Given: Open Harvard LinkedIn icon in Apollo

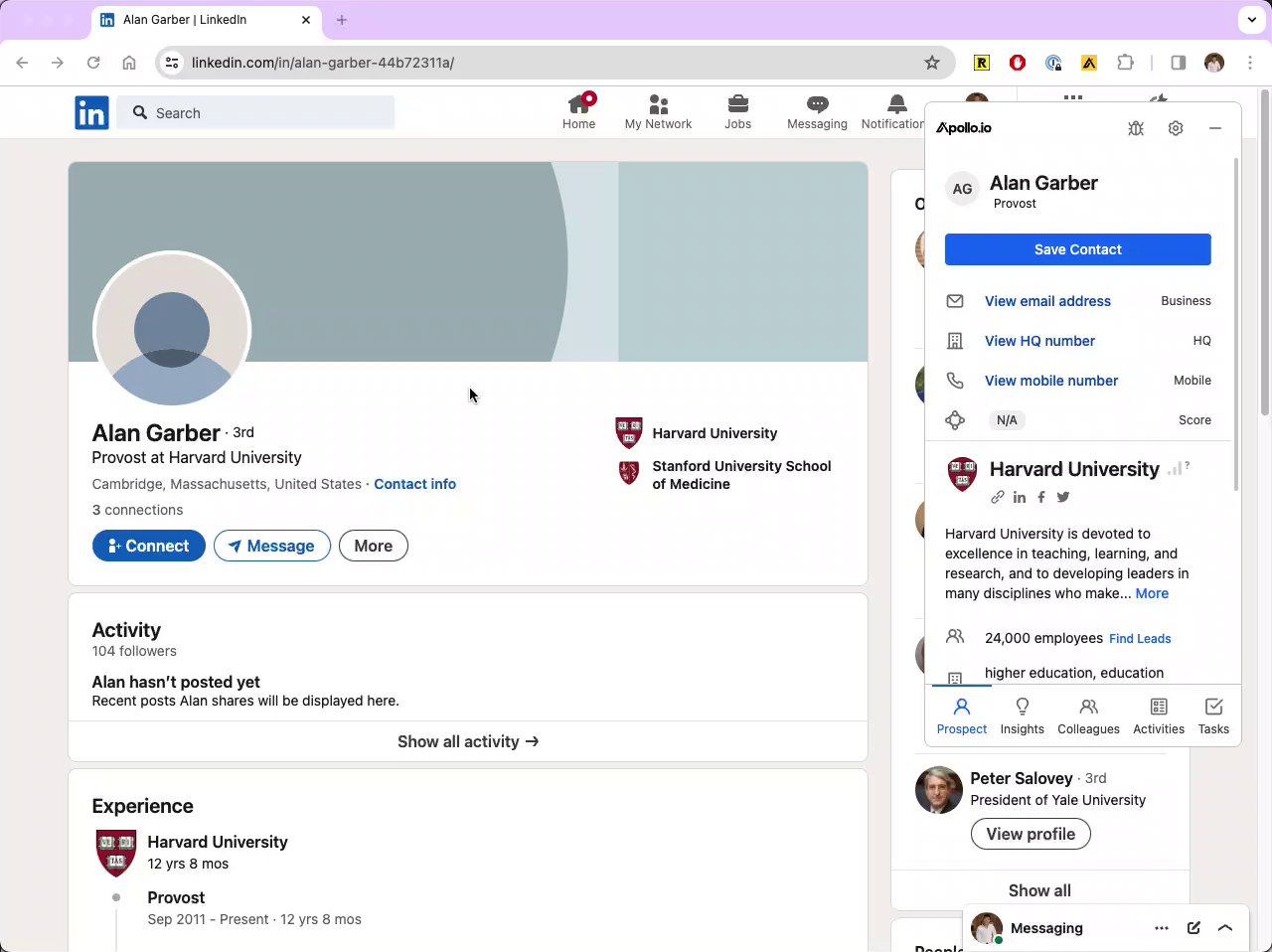Looking at the screenshot, I should click(x=1020, y=497).
